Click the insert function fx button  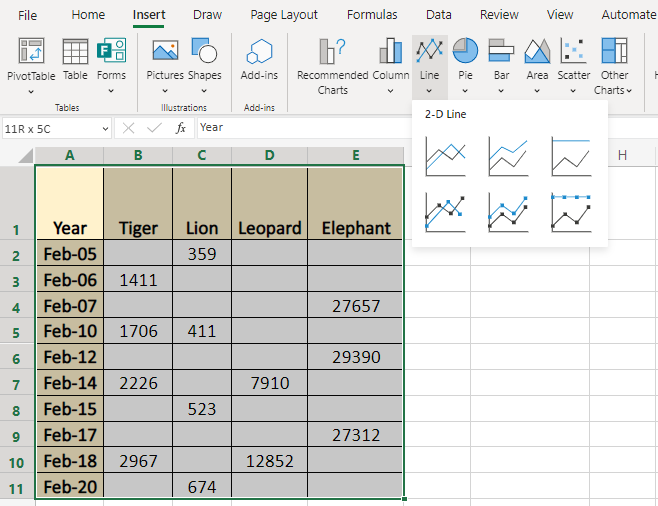pos(180,128)
